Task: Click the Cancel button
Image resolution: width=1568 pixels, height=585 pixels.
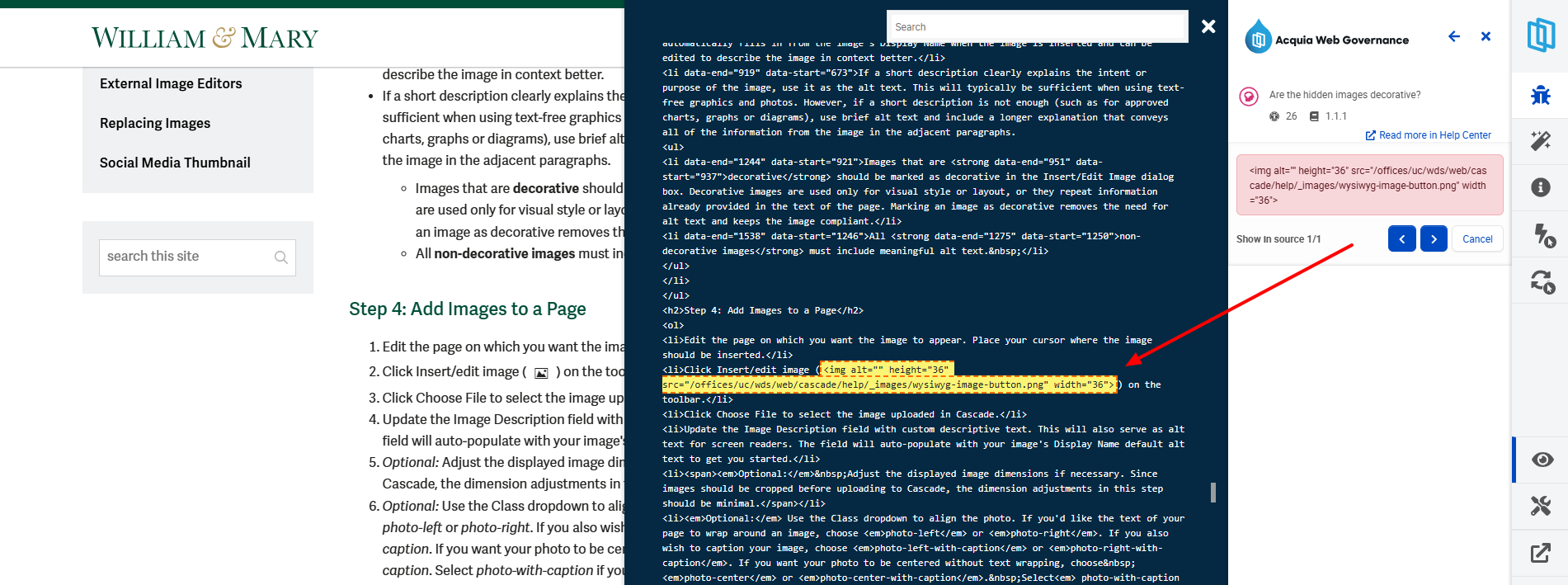Action: (x=1477, y=238)
